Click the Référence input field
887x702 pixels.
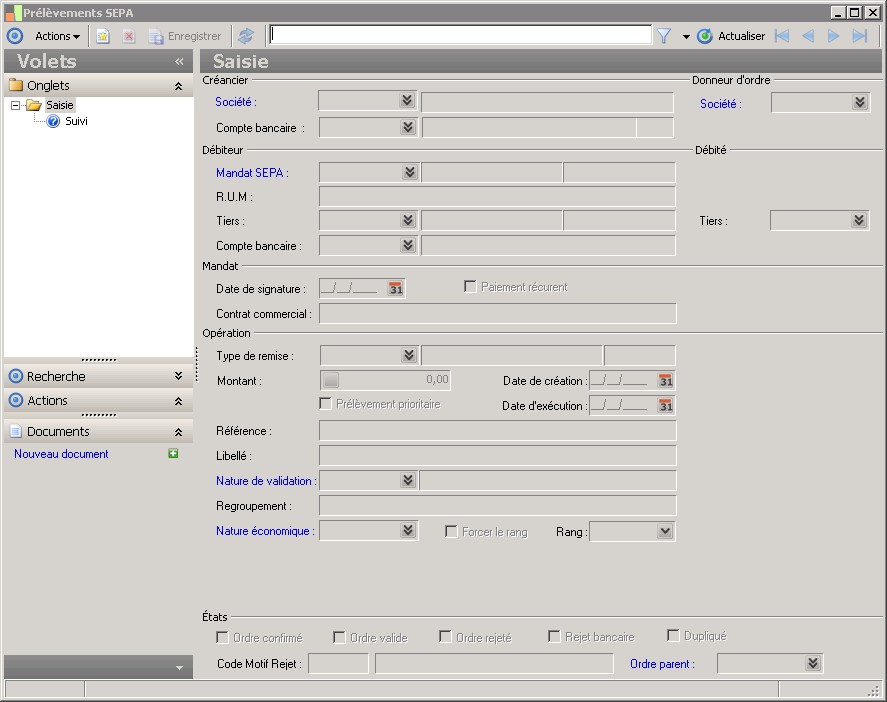click(498, 430)
